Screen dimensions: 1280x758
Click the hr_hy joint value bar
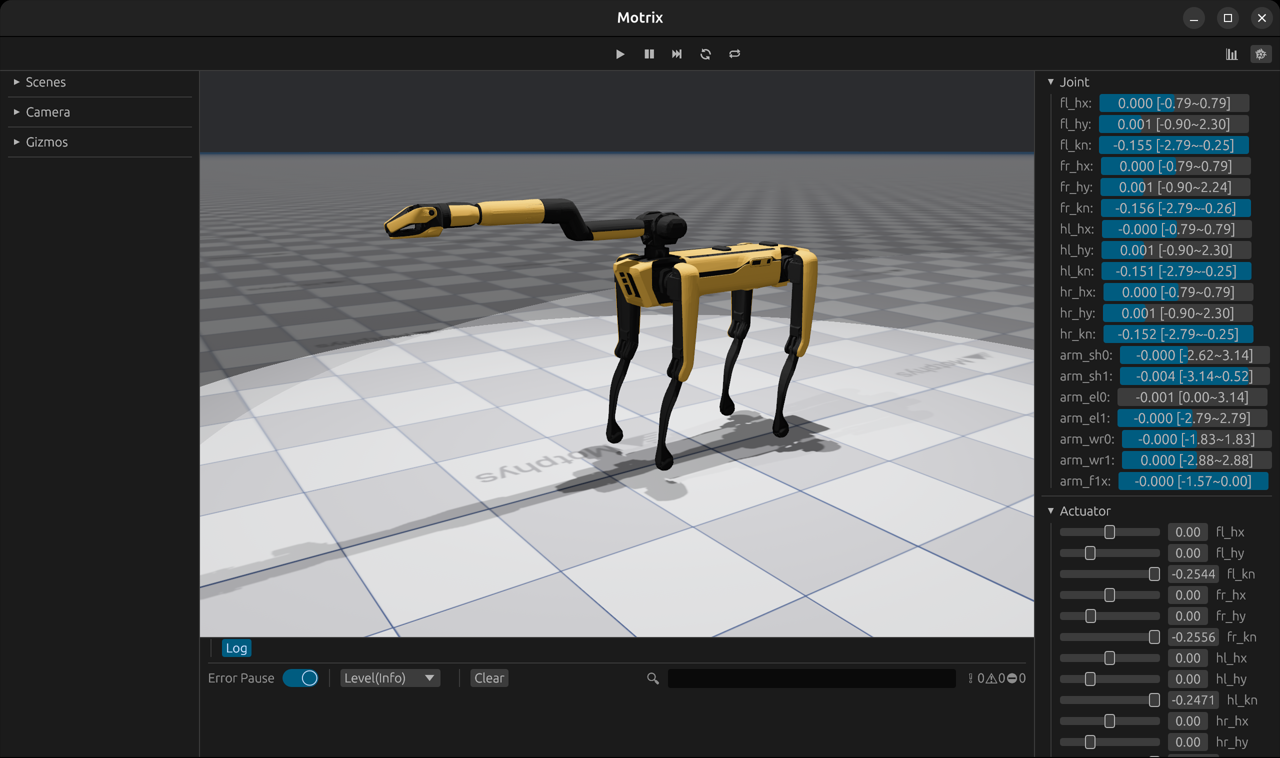click(x=1177, y=313)
